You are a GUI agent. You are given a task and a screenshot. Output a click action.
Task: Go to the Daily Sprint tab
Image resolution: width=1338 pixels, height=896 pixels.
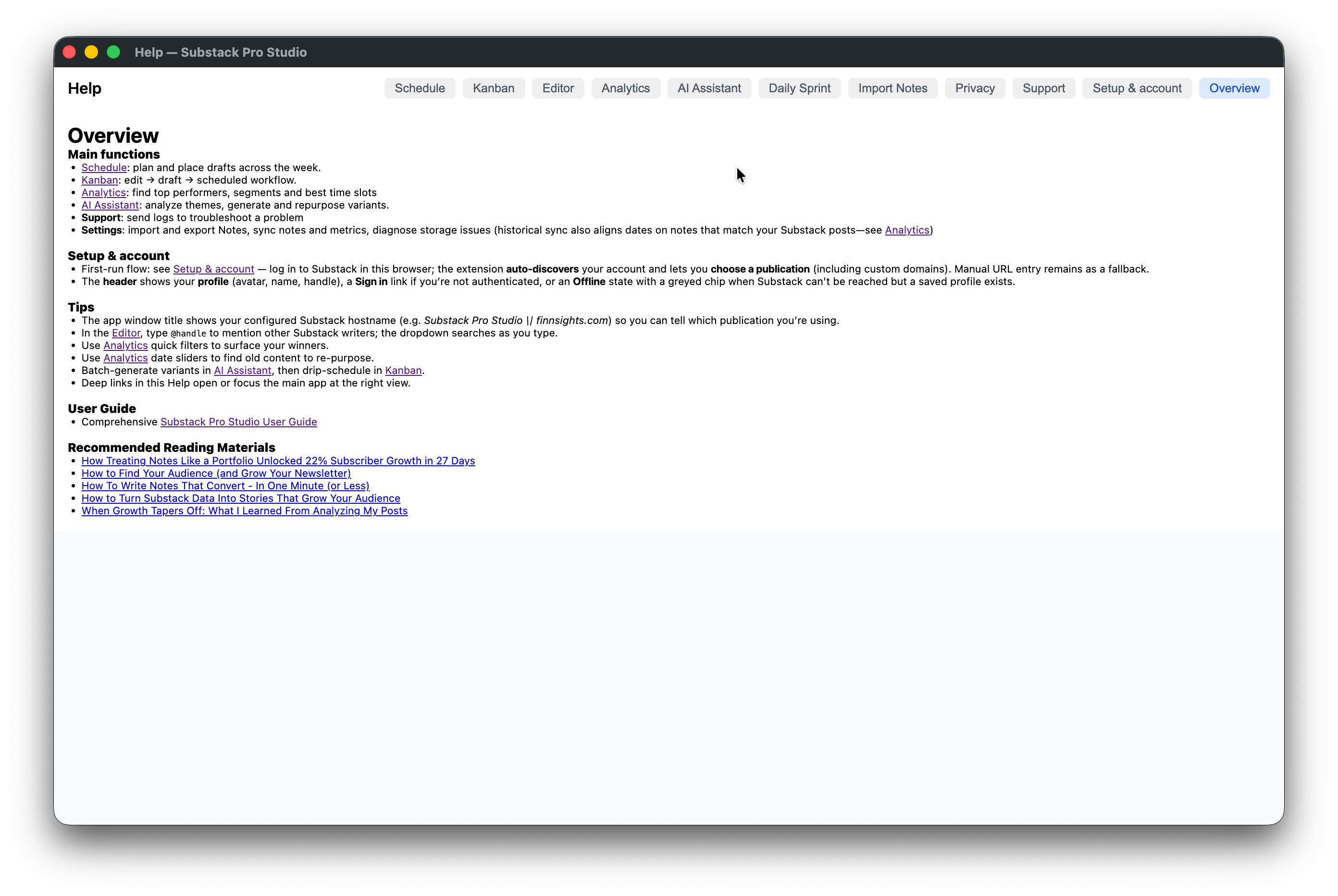point(799,88)
